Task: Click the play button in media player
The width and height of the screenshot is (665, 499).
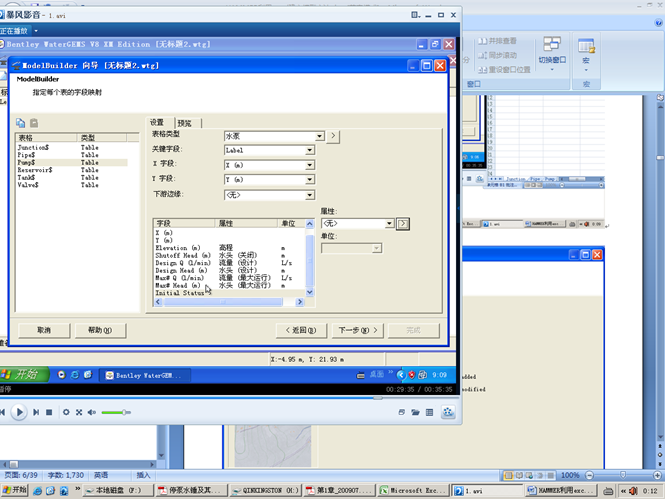Action: click(19, 412)
